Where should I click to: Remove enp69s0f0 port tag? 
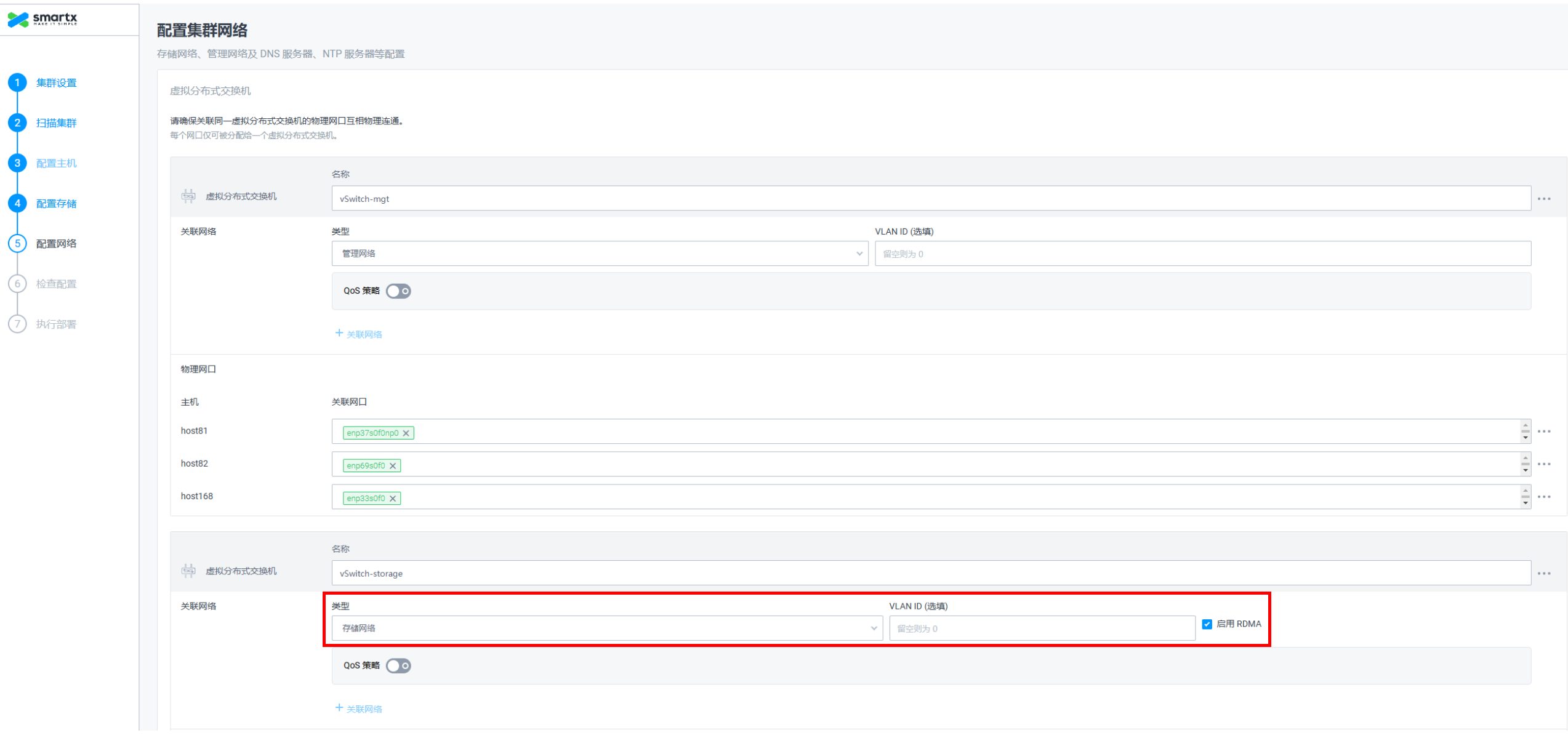pyautogui.click(x=393, y=466)
